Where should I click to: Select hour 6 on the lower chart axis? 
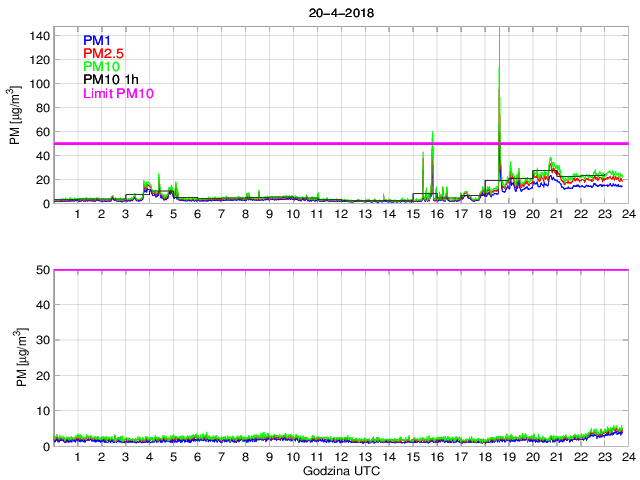click(x=197, y=457)
